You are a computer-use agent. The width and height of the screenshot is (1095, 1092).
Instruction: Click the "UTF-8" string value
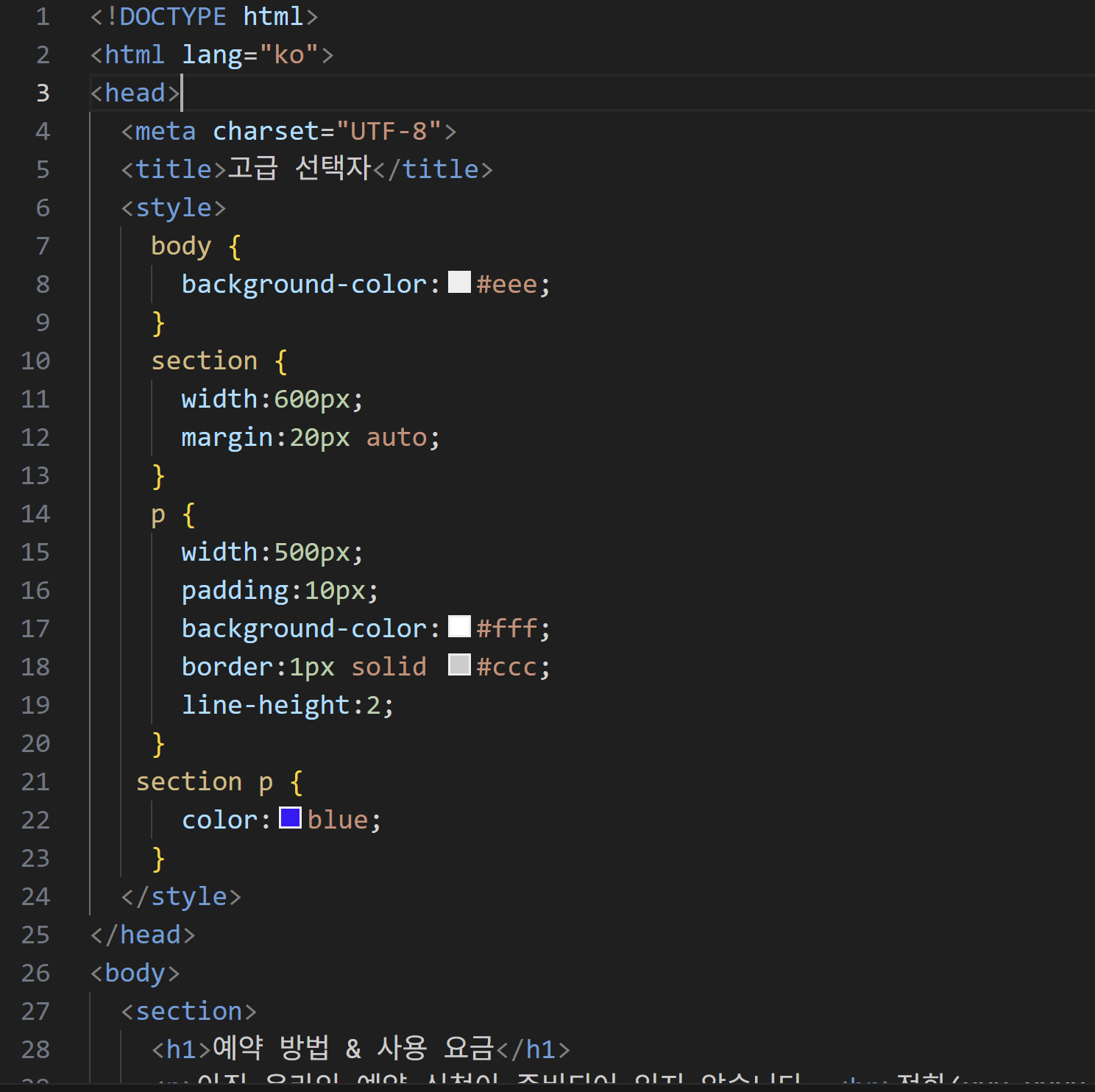pos(389,131)
